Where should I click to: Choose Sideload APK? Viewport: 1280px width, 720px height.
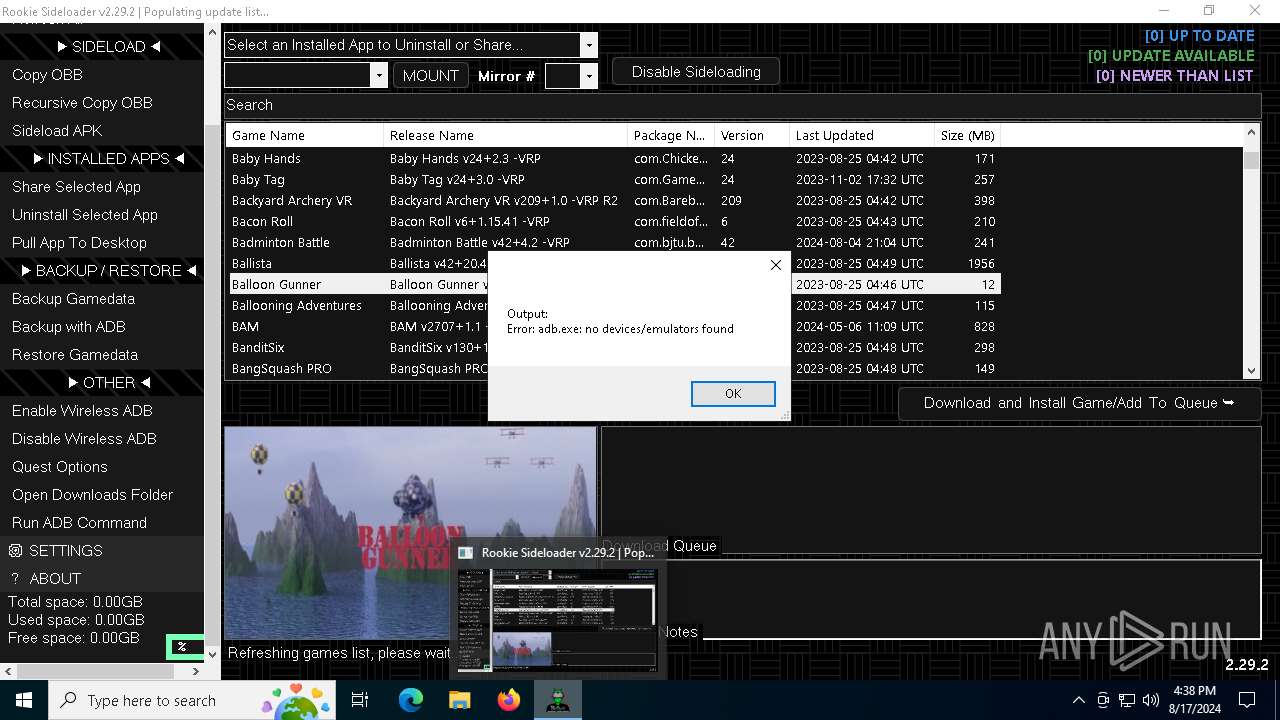tap(57, 131)
